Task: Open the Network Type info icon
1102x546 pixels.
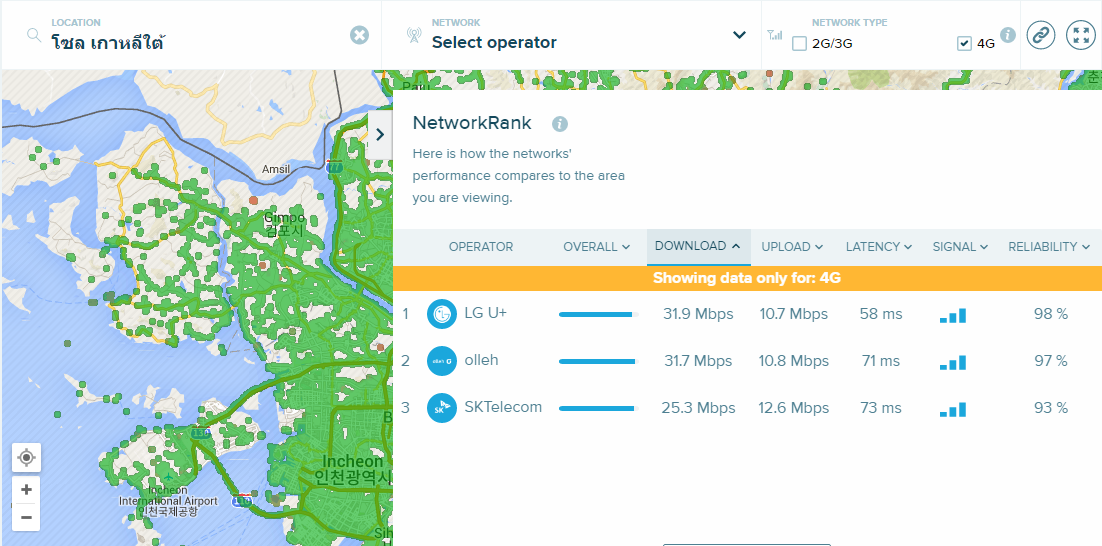Action: [x=1008, y=35]
